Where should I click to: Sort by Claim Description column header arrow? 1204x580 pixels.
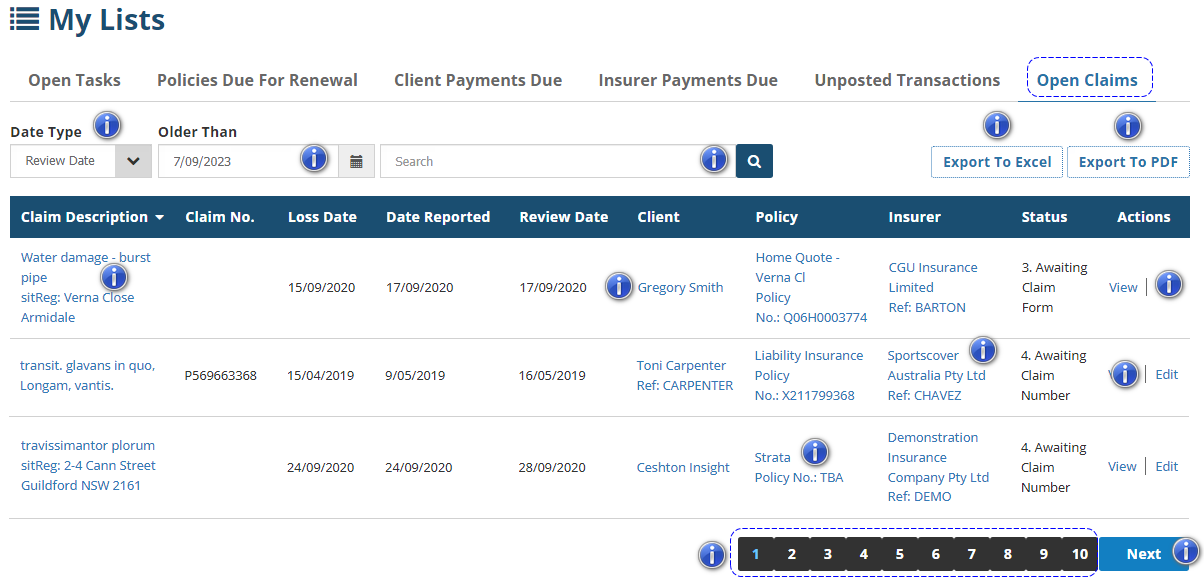(159, 218)
